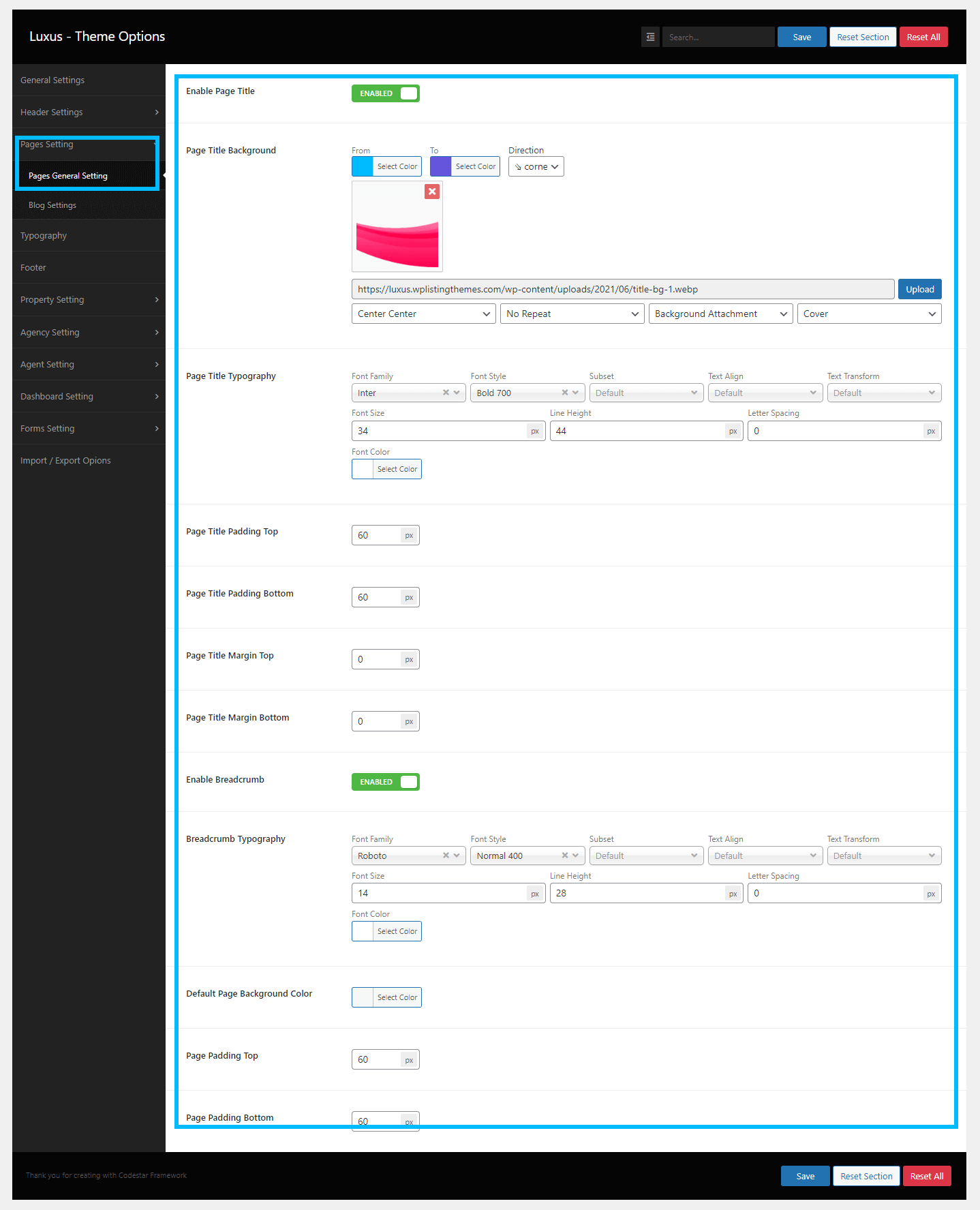The height and width of the screenshot is (1210, 980).
Task: Pick the gradient From color swatch
Action: click(x=363, y=166)
